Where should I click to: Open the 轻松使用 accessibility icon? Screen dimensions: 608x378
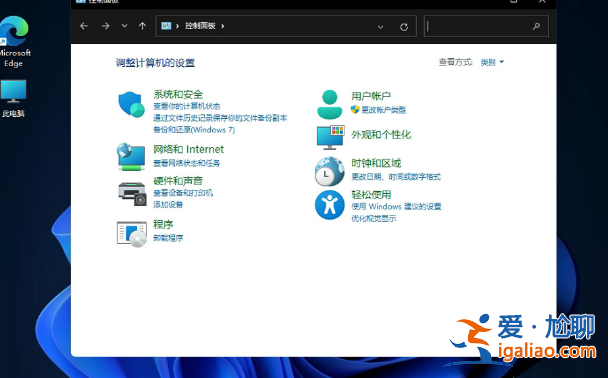330,205
